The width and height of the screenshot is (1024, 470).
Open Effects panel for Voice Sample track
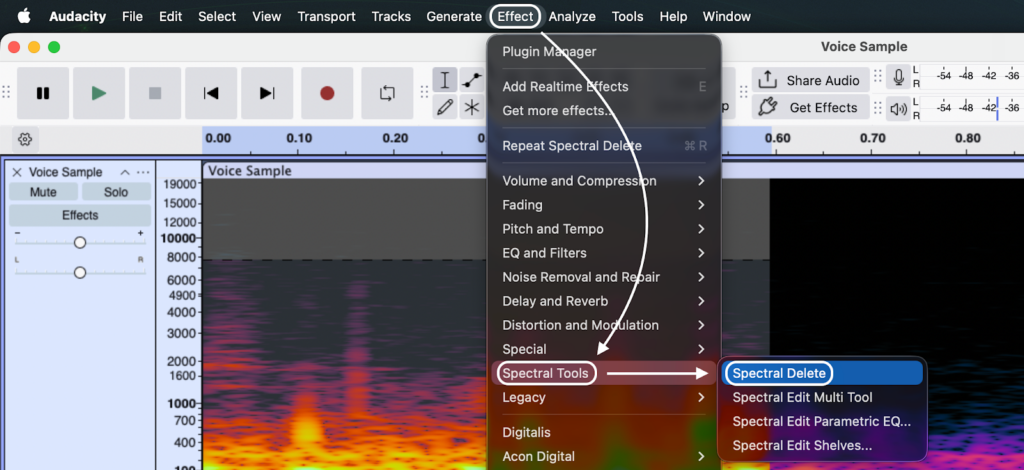[x=80, y=215]
